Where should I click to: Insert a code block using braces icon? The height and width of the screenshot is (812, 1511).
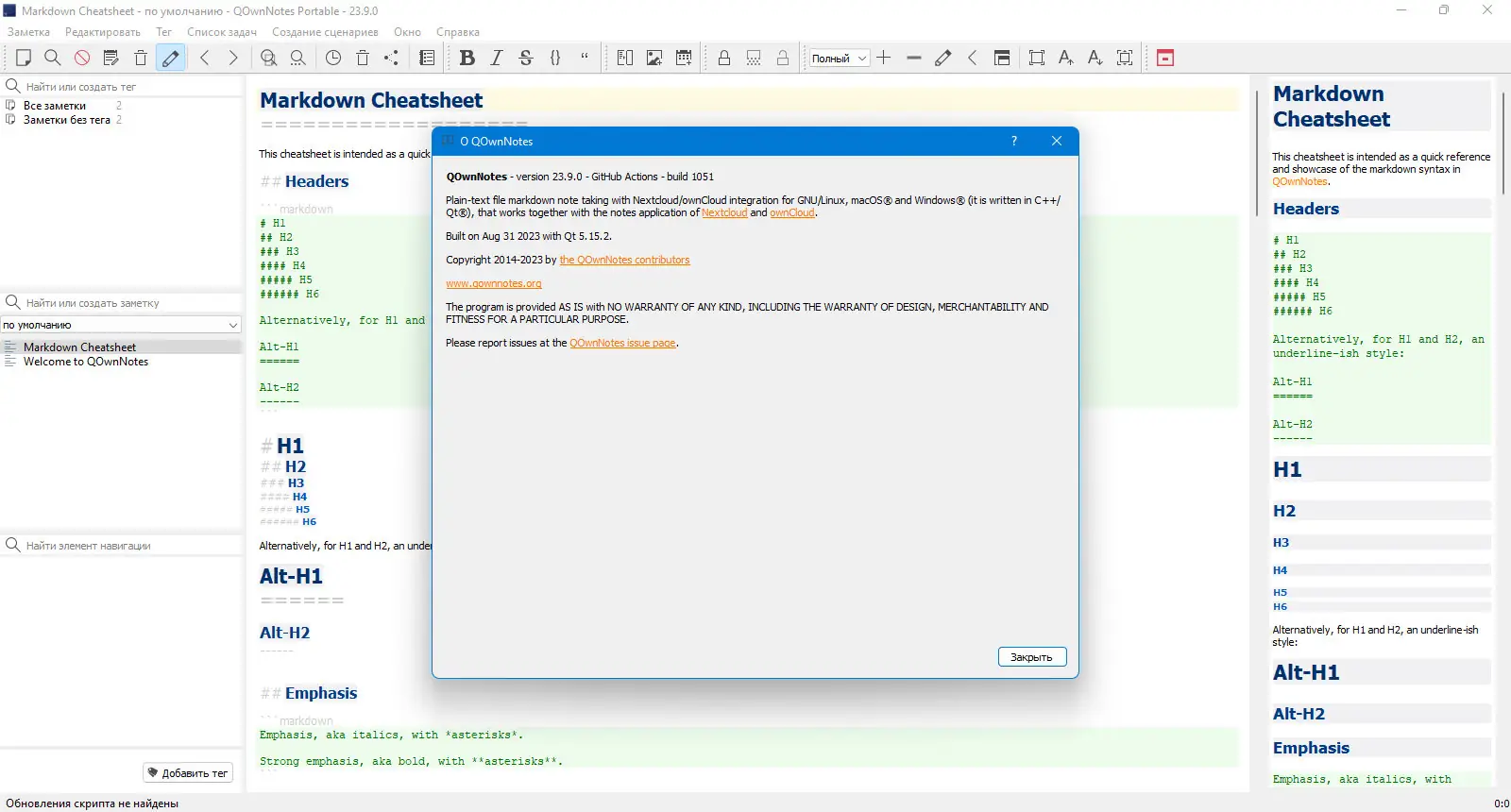[x=555, y=58]
